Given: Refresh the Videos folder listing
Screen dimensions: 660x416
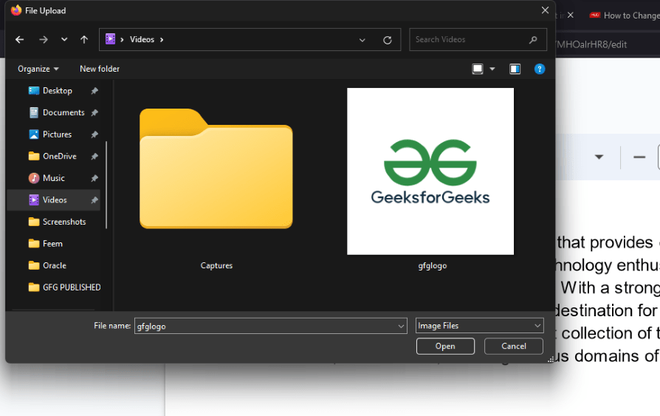Looking at the screenshot, I should tap(387, 40).
